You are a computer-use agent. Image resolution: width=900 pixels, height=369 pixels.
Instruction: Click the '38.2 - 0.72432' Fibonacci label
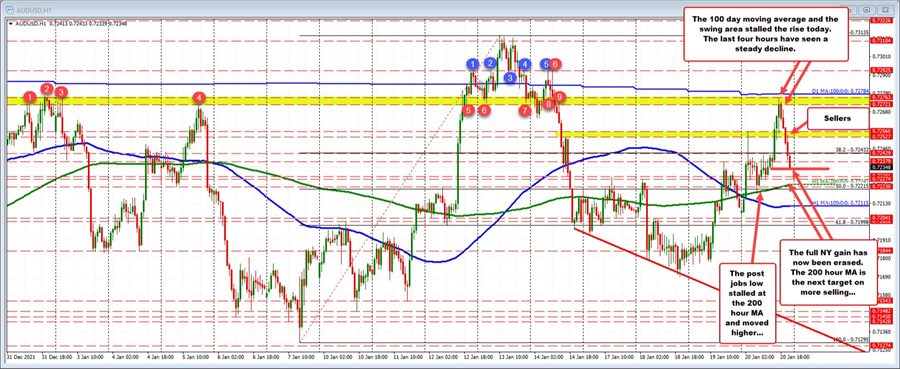(x=852, y=149)
